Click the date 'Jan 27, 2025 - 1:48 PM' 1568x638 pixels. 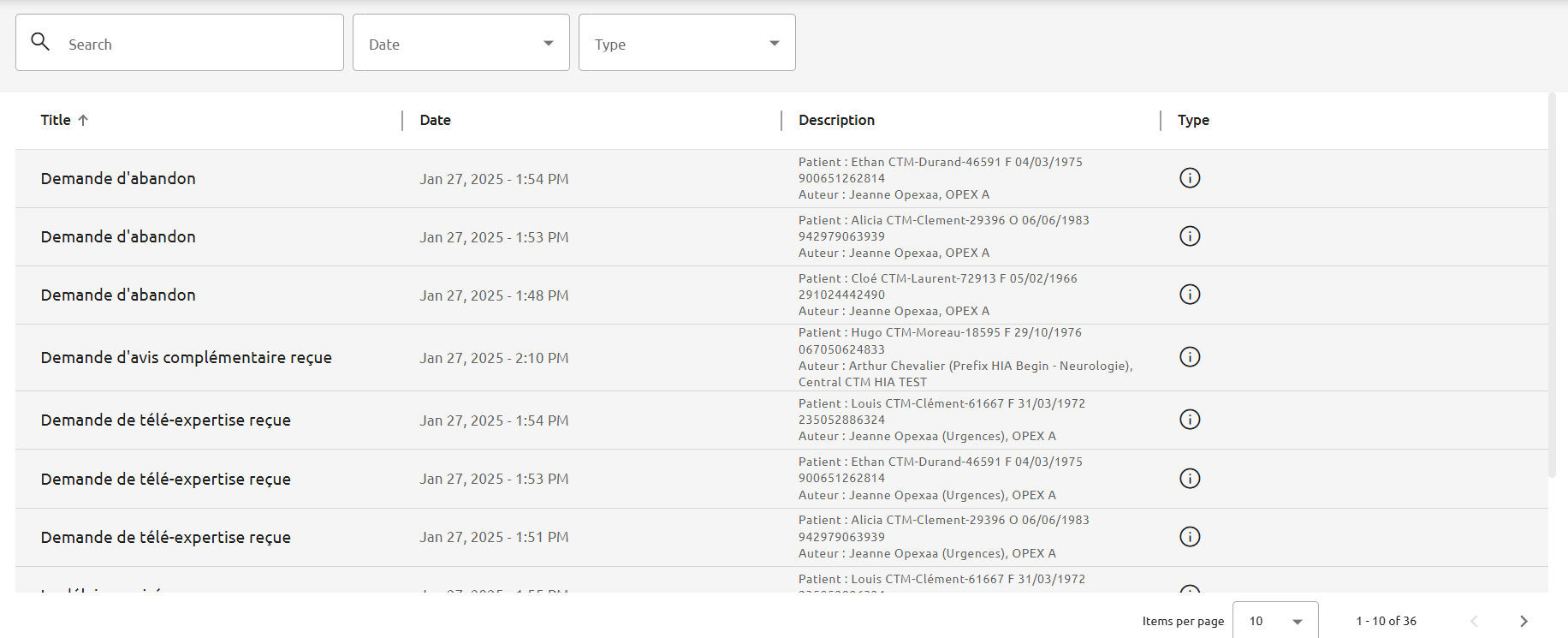coord(494,295)
